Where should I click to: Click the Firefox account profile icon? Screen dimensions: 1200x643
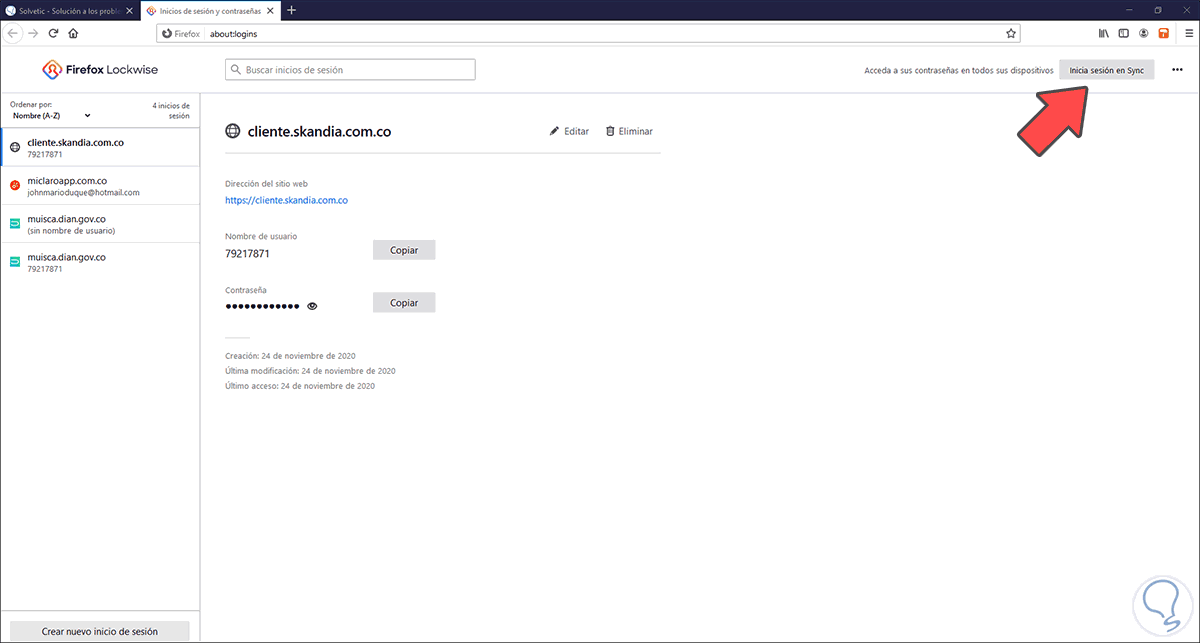(x=1143, y=33)
